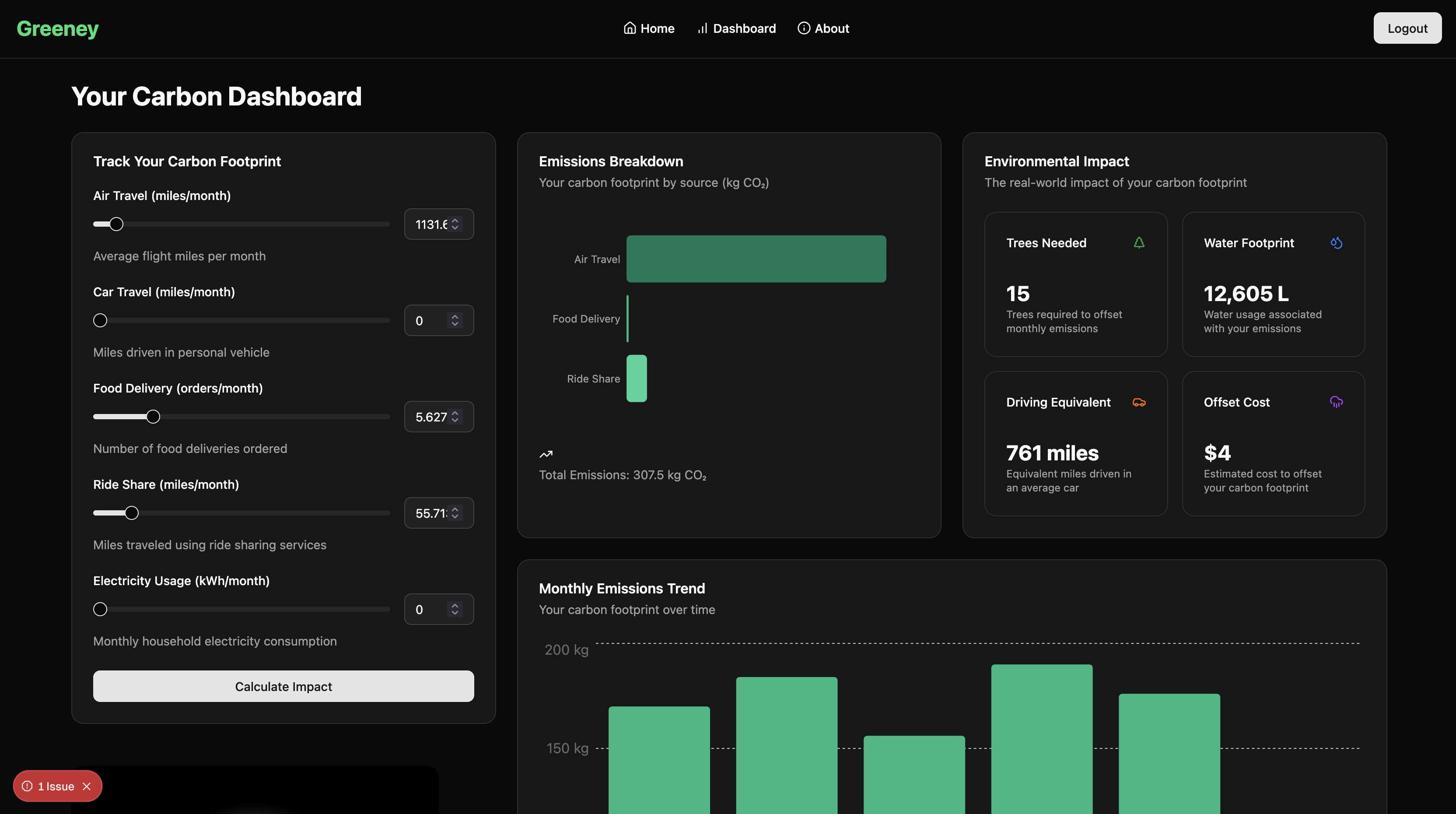Click the Ride Share slider thumb

pyautogui.click(x=132, y=513)
